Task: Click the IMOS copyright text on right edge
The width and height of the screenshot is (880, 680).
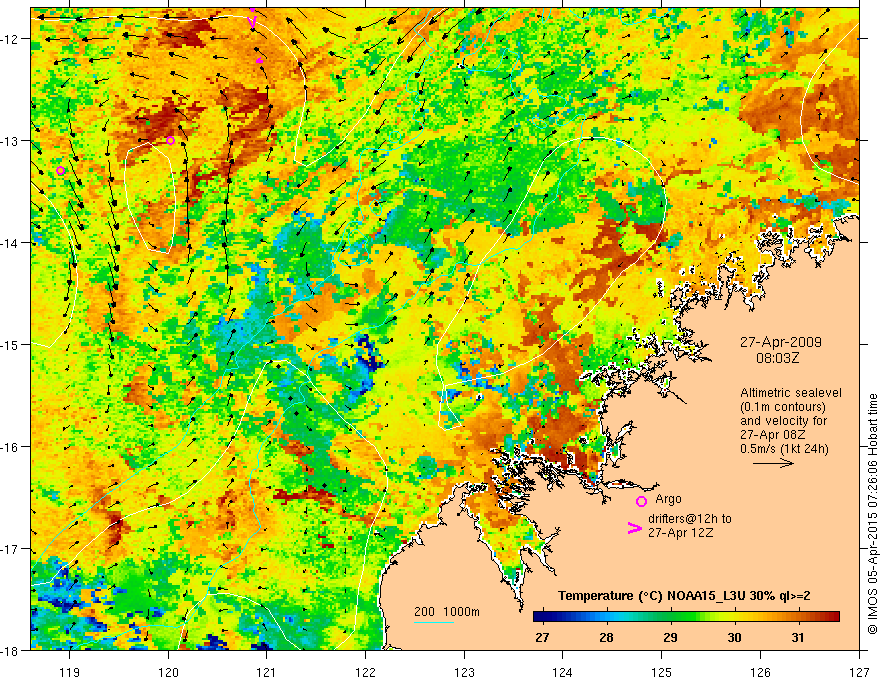Action: point(872,514)
